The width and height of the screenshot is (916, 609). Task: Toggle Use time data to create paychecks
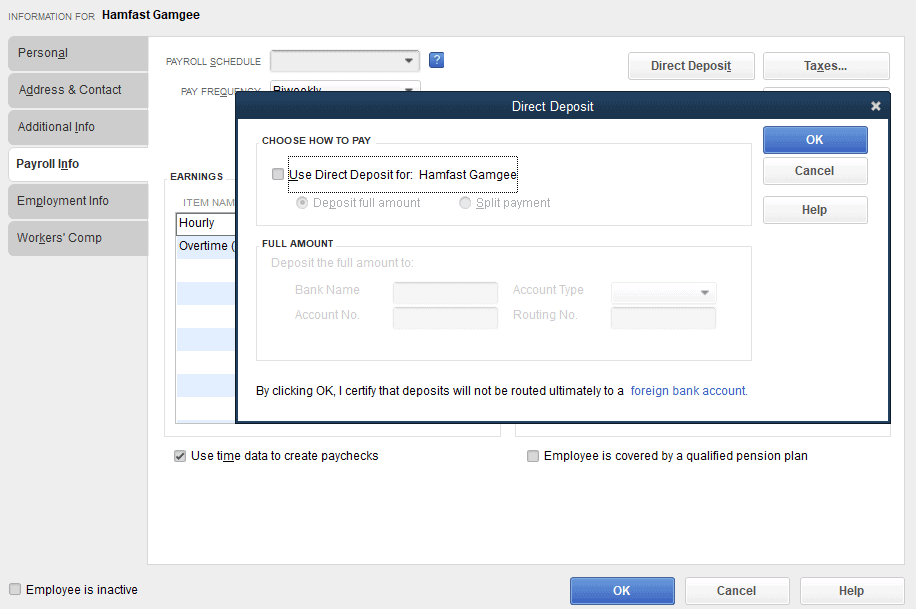(180, 456)
